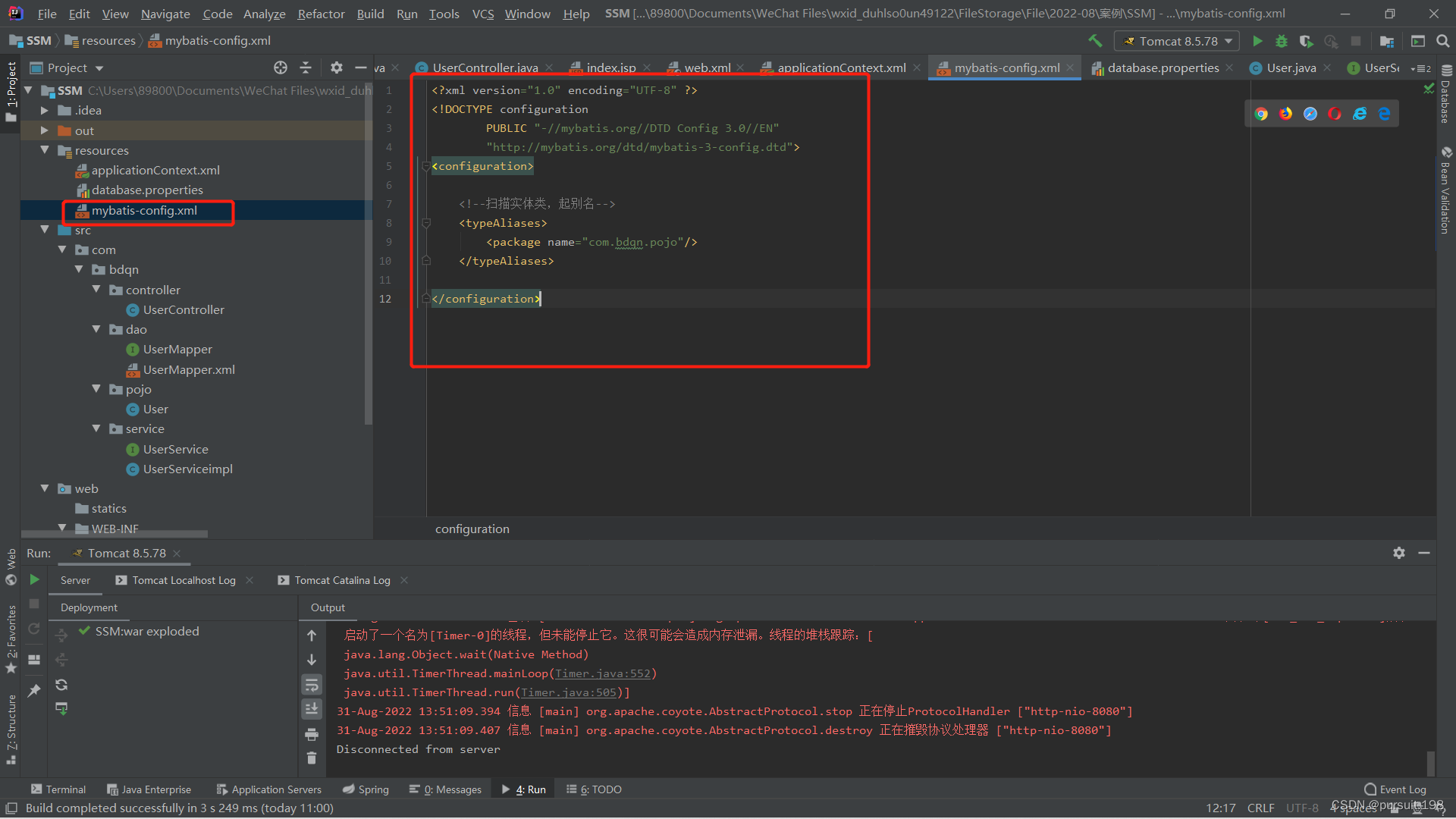Click the Debug bug icon
The height and width of the screenshot is (819, 1456).
tap(1282, 41)
